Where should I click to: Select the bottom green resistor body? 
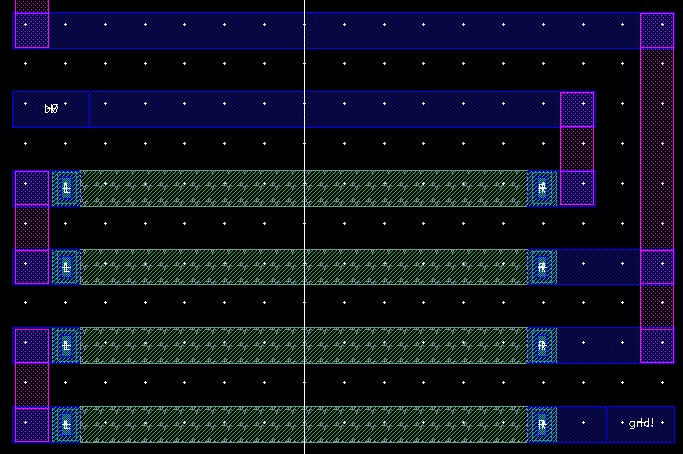pyautogui.click(x=304, y=424)
